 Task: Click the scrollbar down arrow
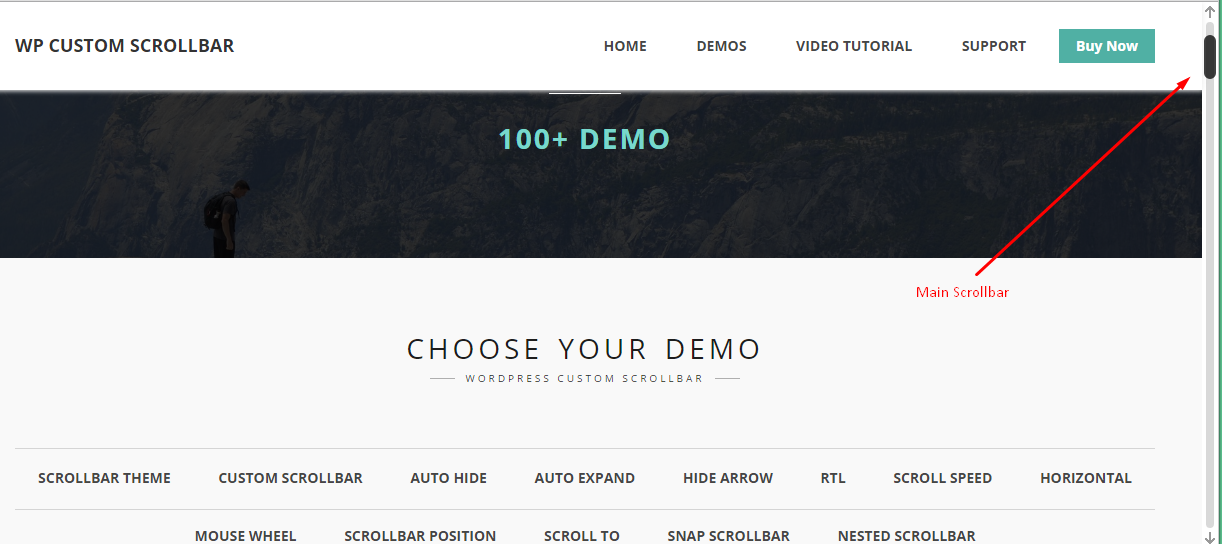[x=1210, y=537]
